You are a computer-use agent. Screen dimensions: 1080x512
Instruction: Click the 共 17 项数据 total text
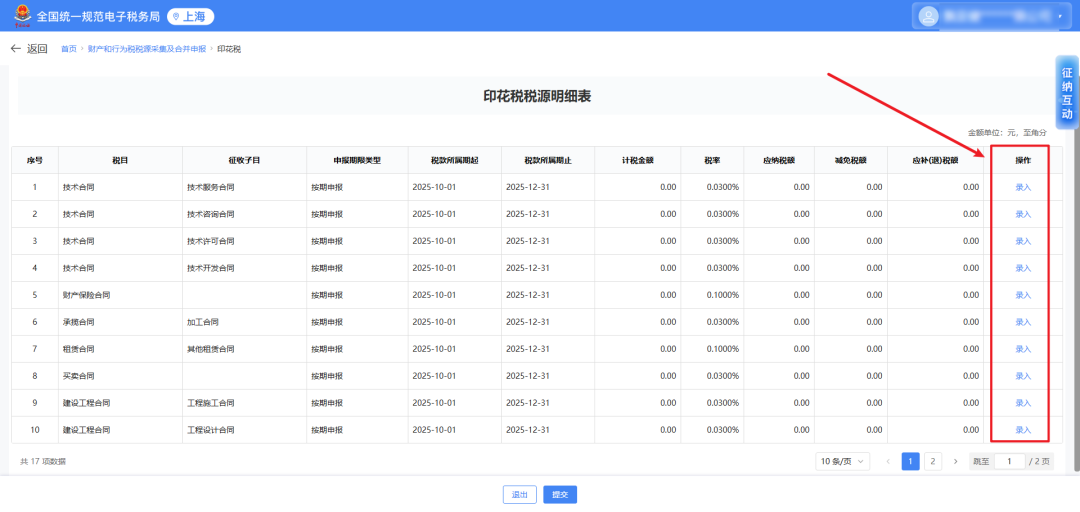coord(43,462)
